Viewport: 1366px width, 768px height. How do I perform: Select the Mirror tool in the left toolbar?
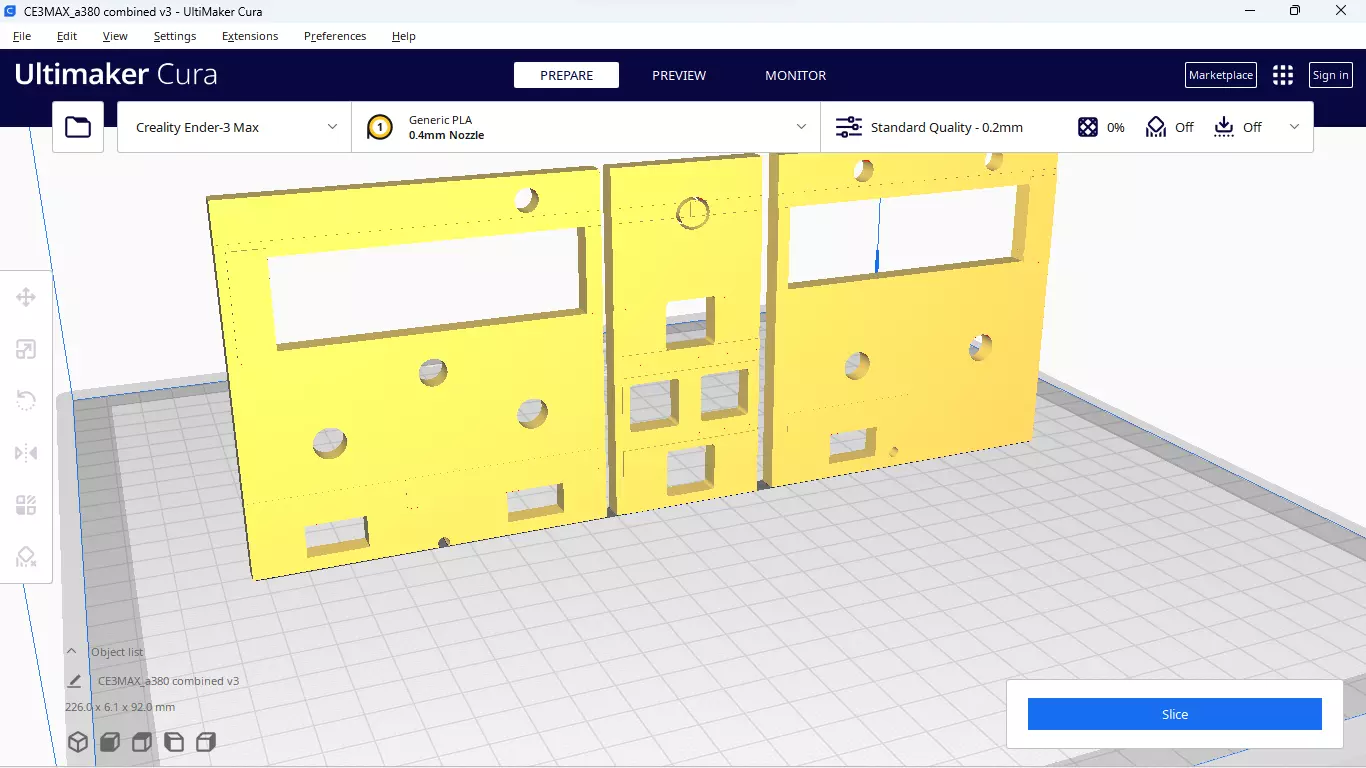pos(26,453)
